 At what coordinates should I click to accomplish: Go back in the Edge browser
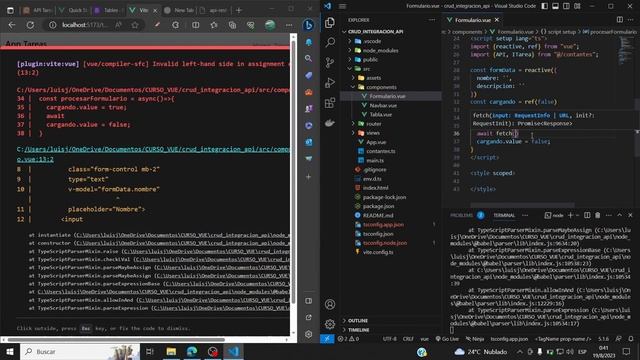pos(12,25)
